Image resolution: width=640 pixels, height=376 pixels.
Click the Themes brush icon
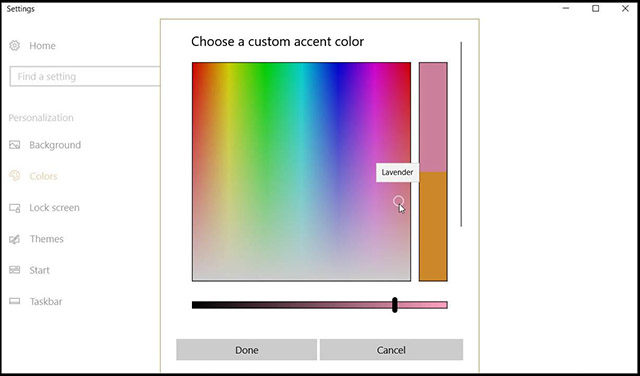15,239
